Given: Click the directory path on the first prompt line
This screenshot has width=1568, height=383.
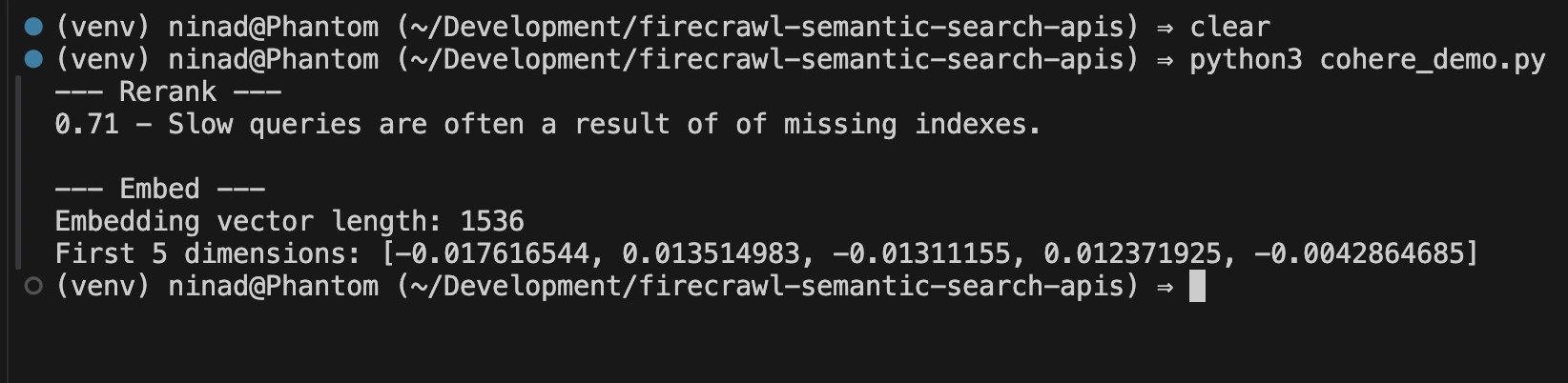Looking at the screenshot, I should point(768,27).
